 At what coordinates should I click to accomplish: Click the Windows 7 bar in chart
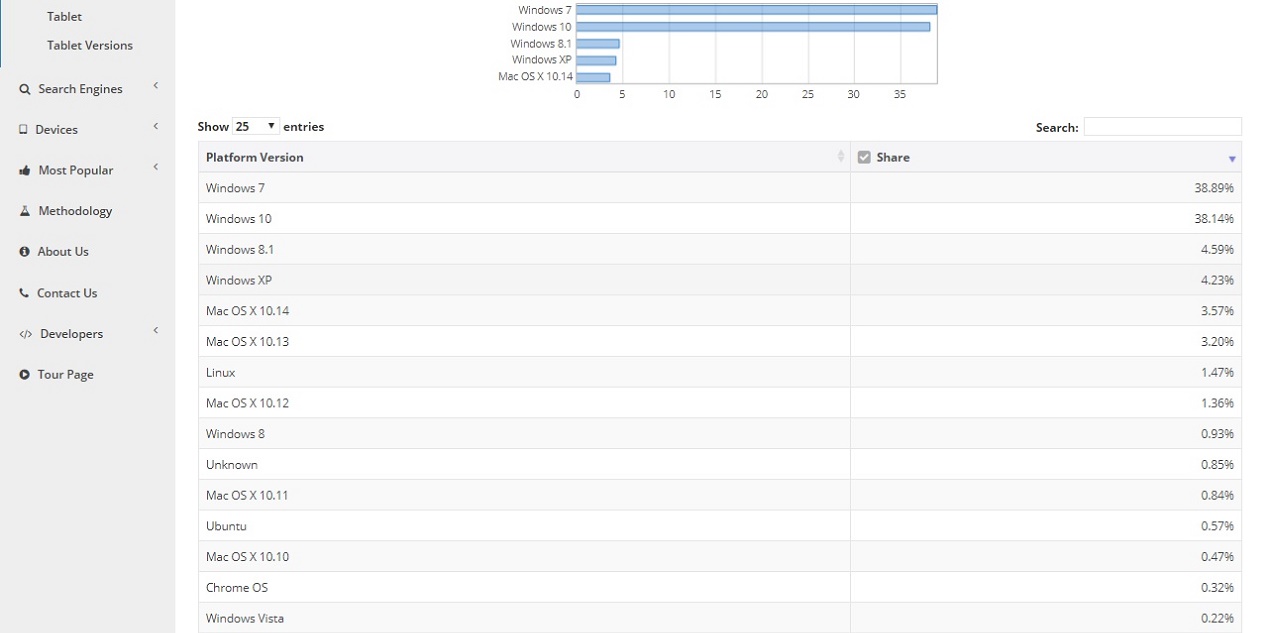coord(756,10)
